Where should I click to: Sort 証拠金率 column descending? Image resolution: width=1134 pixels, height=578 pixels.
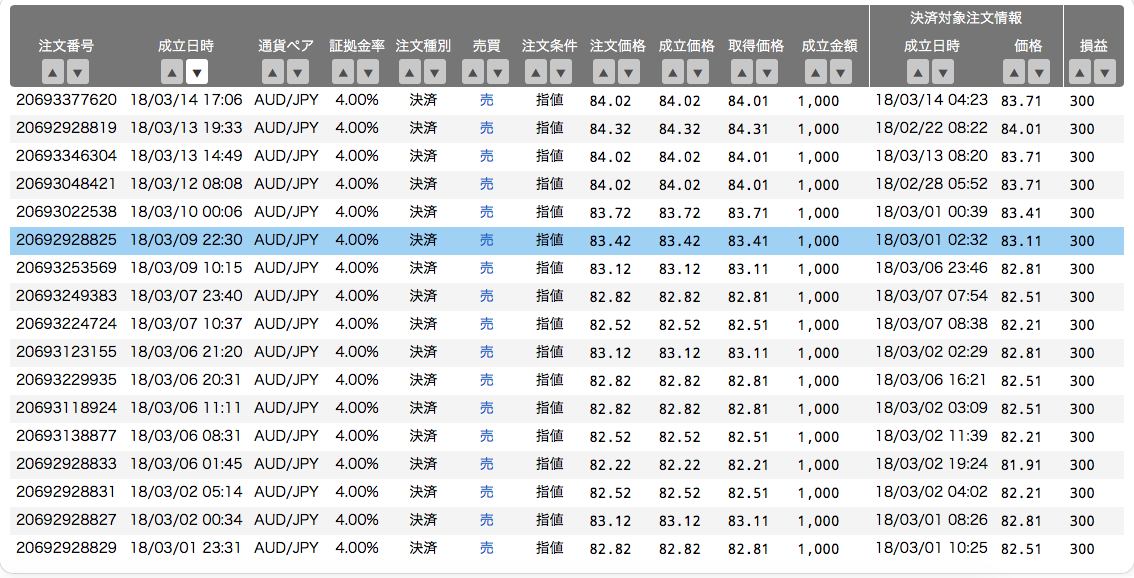click(368, 72)
